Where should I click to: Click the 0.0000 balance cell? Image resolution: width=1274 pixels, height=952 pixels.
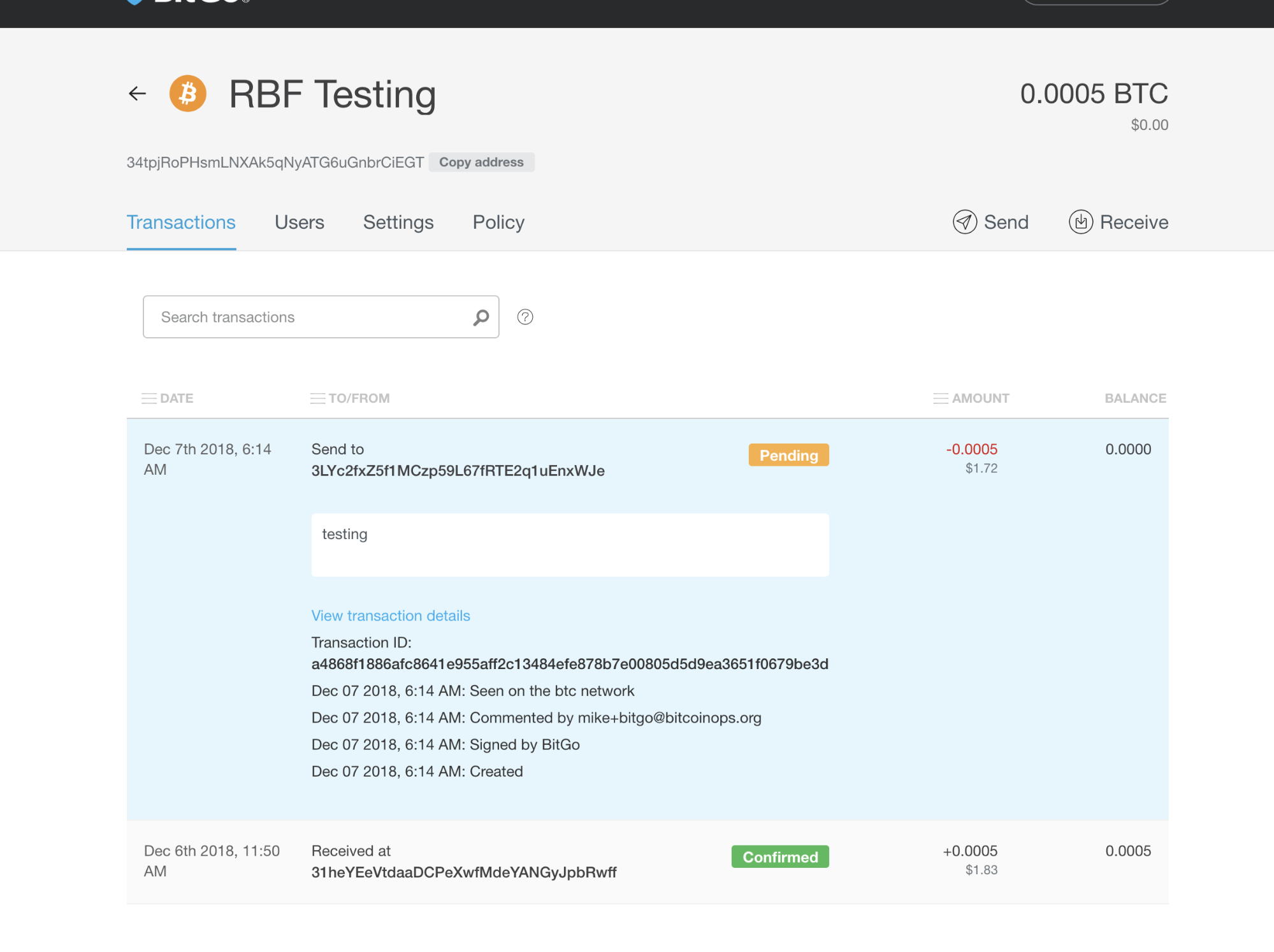pyautogui.click(x=1128, y=449)
